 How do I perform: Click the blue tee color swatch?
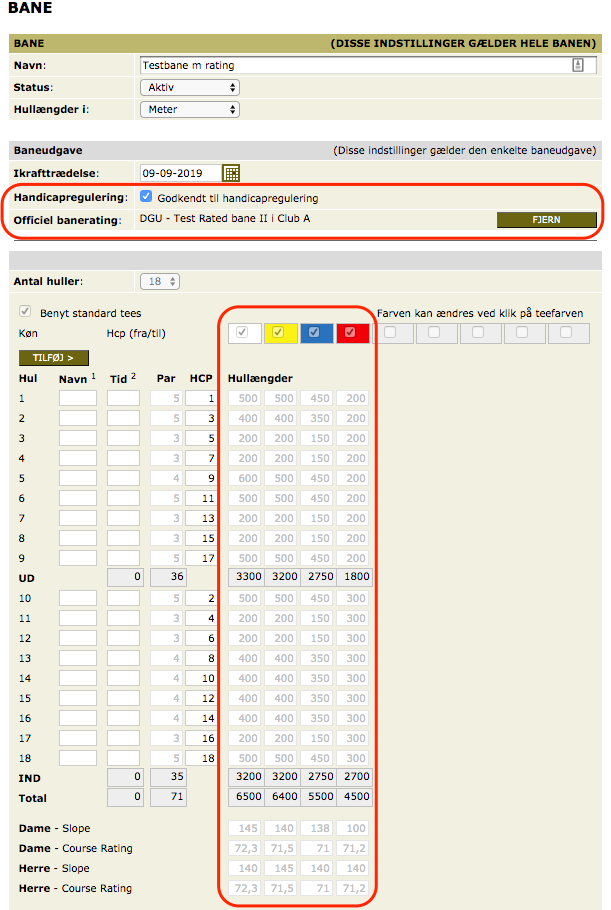[315, 332]
